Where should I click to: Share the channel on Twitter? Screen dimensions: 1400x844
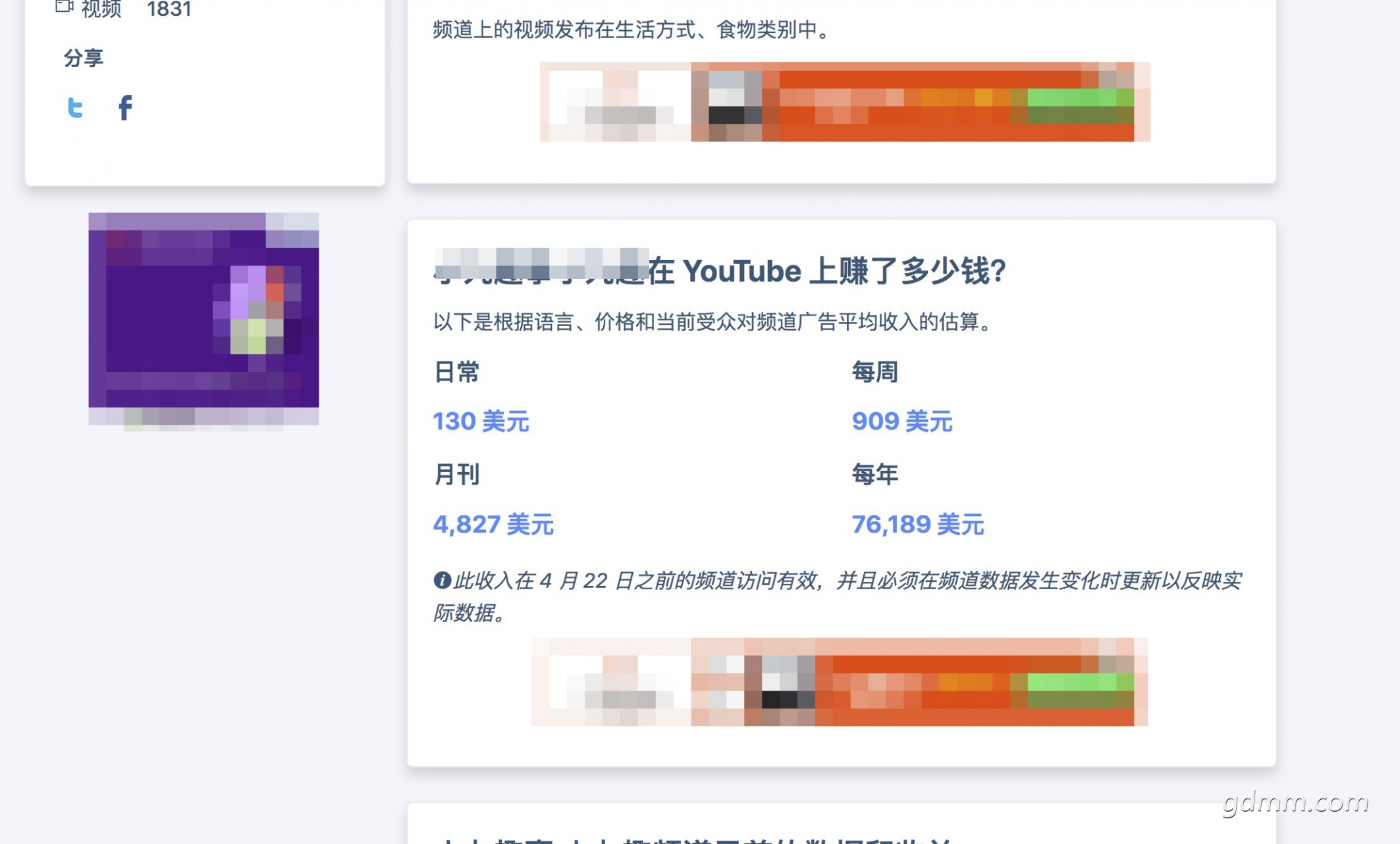click(x=75, y=107)
